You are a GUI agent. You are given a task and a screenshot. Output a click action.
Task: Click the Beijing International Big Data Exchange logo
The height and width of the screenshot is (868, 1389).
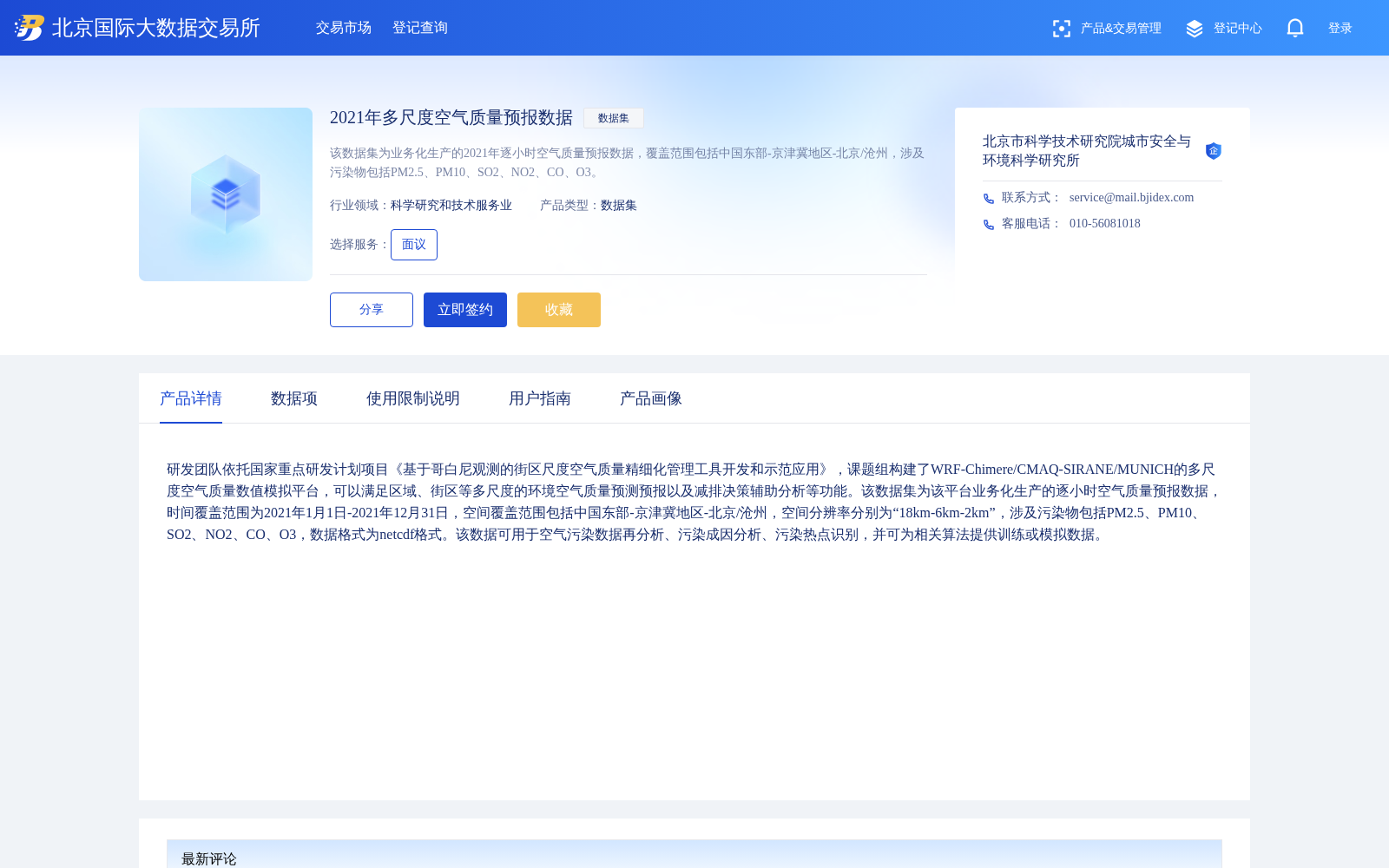point(29,28)
